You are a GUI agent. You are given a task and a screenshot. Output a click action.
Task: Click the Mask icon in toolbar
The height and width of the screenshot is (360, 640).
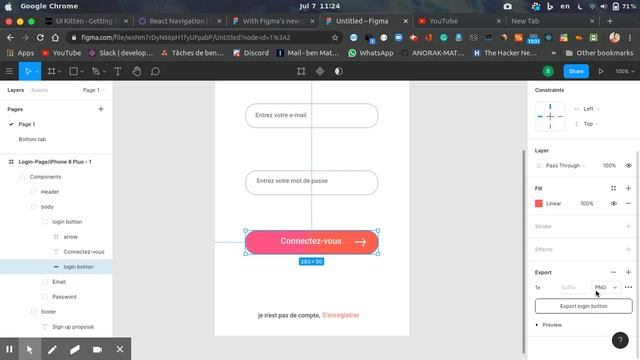point(338,71)
